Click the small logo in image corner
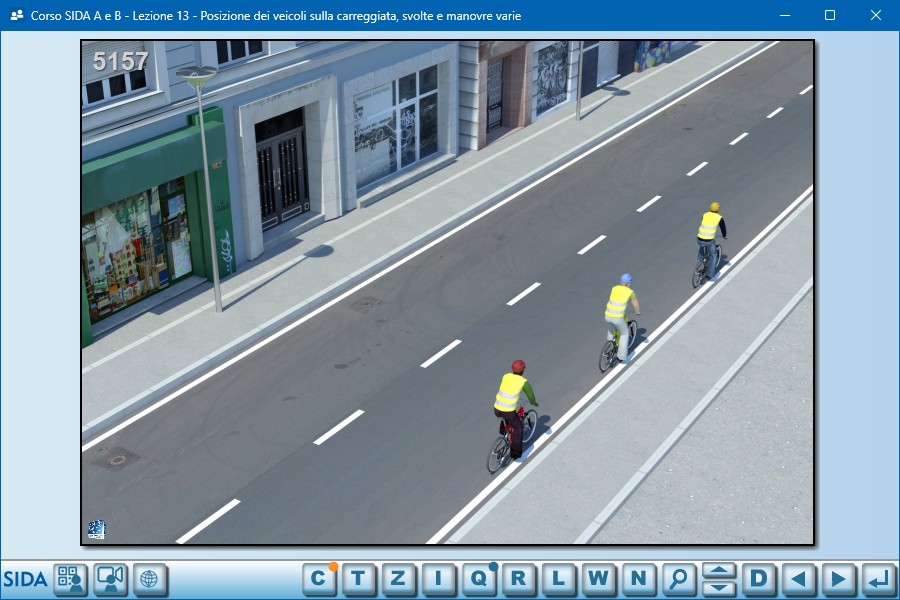Viewport: 900px width, 600px height. tap(97, 529)
